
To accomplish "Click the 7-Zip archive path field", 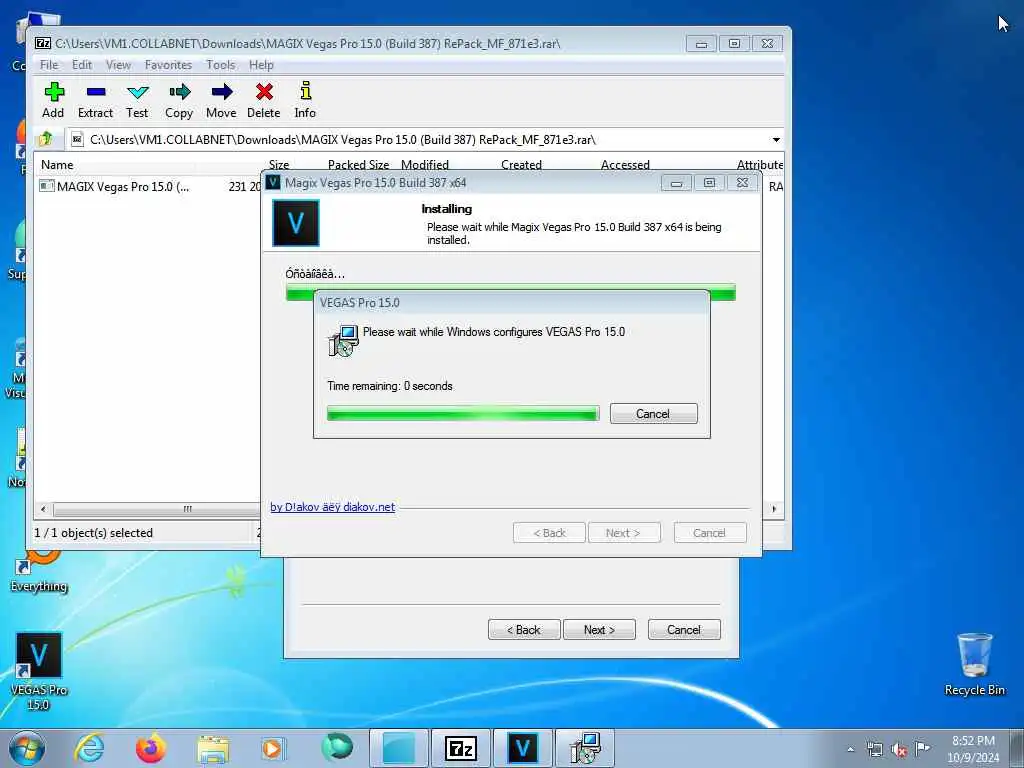I will [418, 140].
